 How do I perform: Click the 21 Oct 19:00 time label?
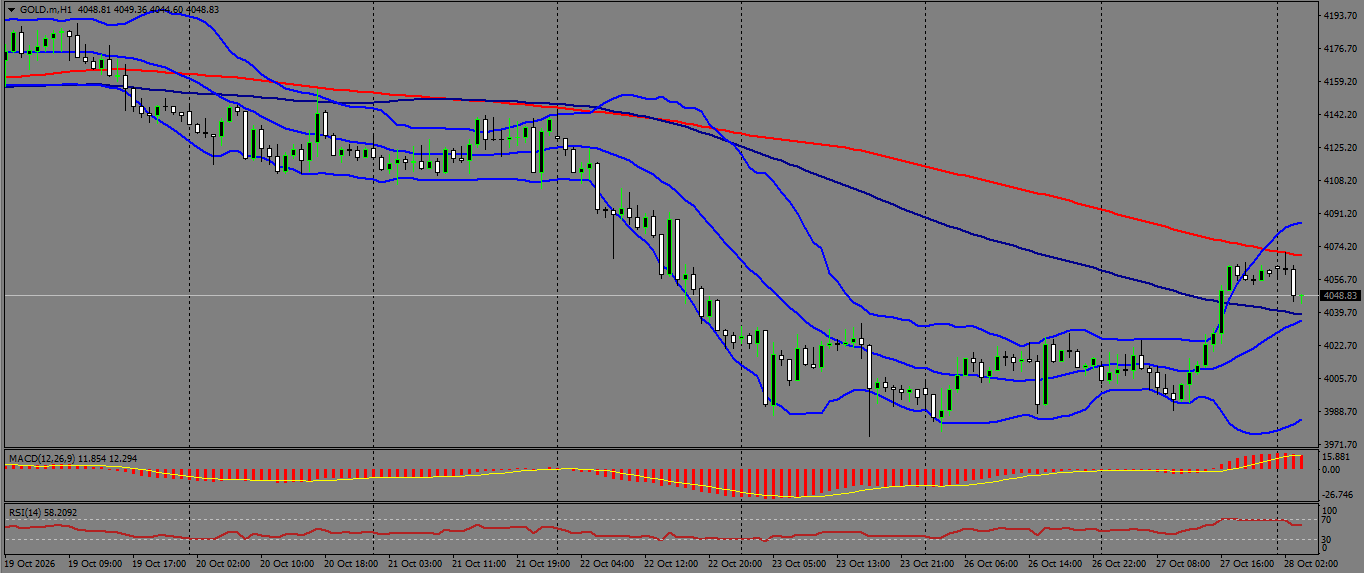pyautogui.click(x=544, y=564)
